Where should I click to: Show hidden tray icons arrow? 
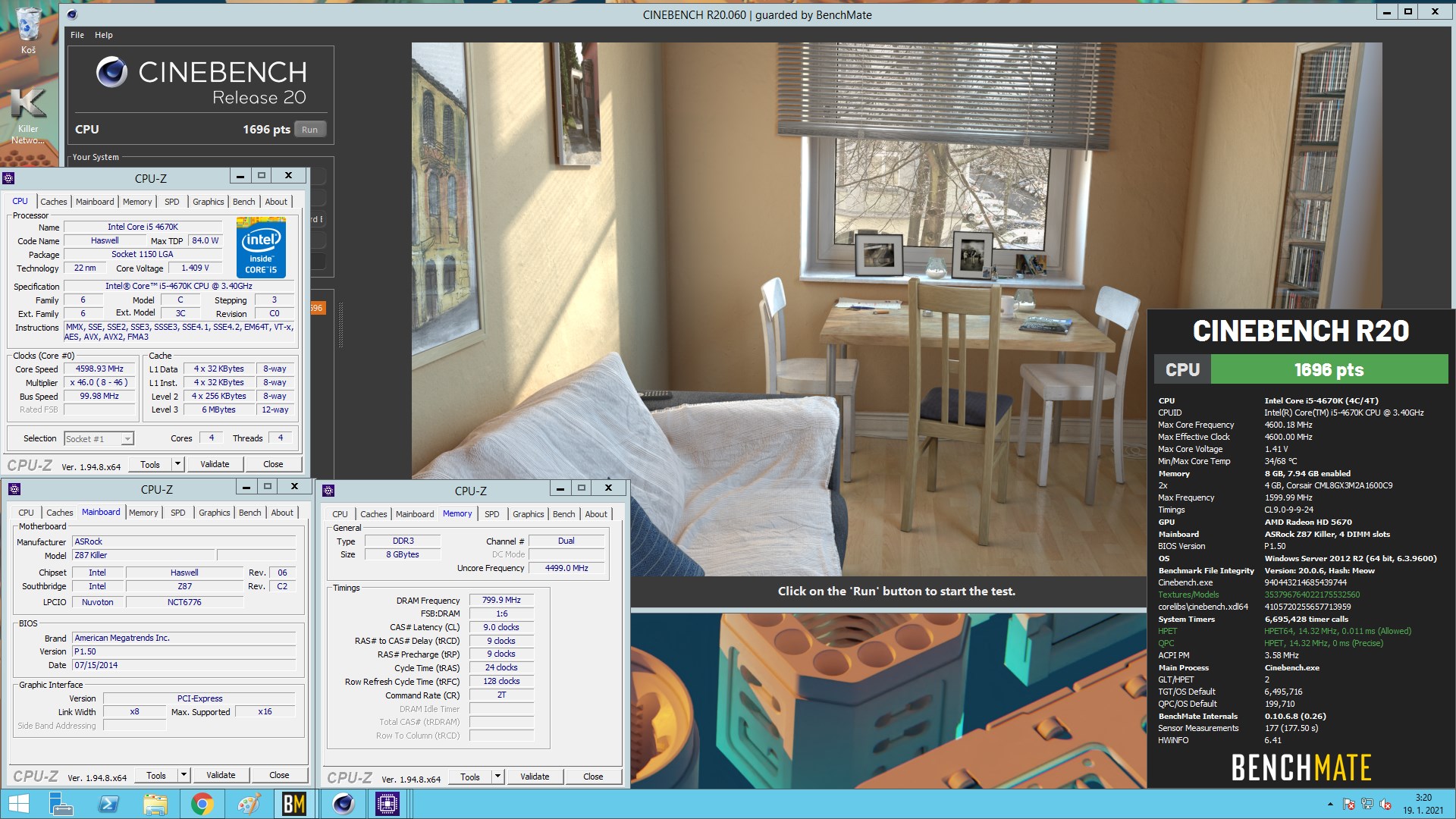[1330, 804]
